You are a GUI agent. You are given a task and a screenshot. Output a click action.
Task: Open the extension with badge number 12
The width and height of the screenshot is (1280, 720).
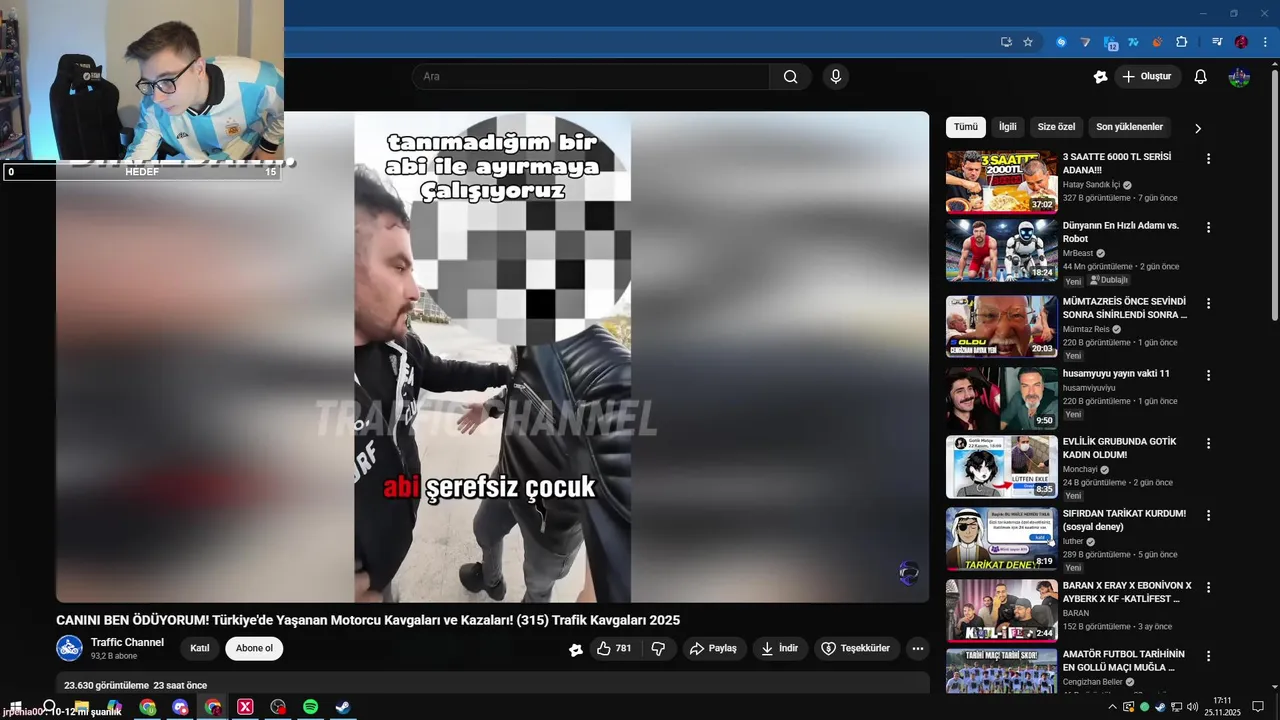point(1110,43)
